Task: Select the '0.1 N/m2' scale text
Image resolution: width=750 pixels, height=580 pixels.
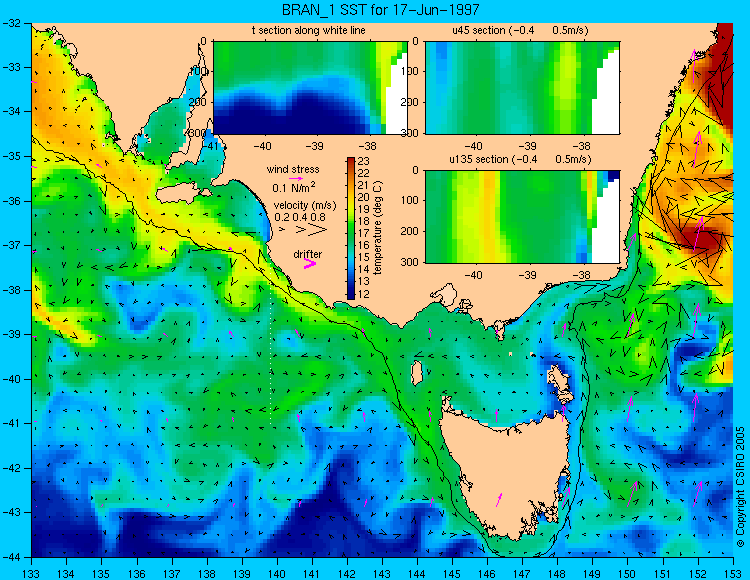Action: pyautogui.click(x=294, y=187)
